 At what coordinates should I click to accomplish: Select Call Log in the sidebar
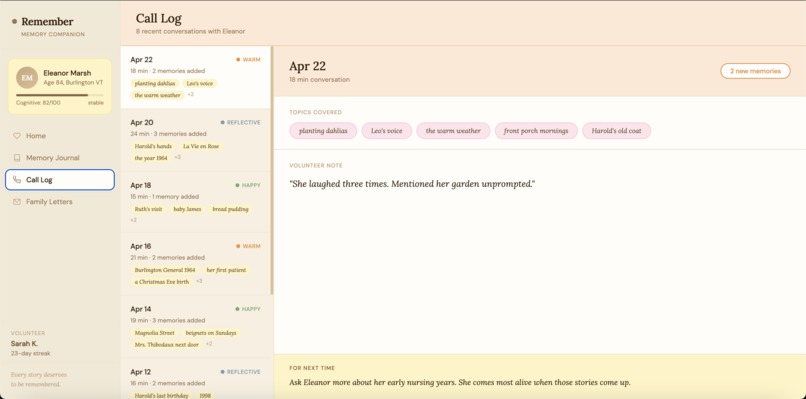pyautogui.click(x=60, y=180)
